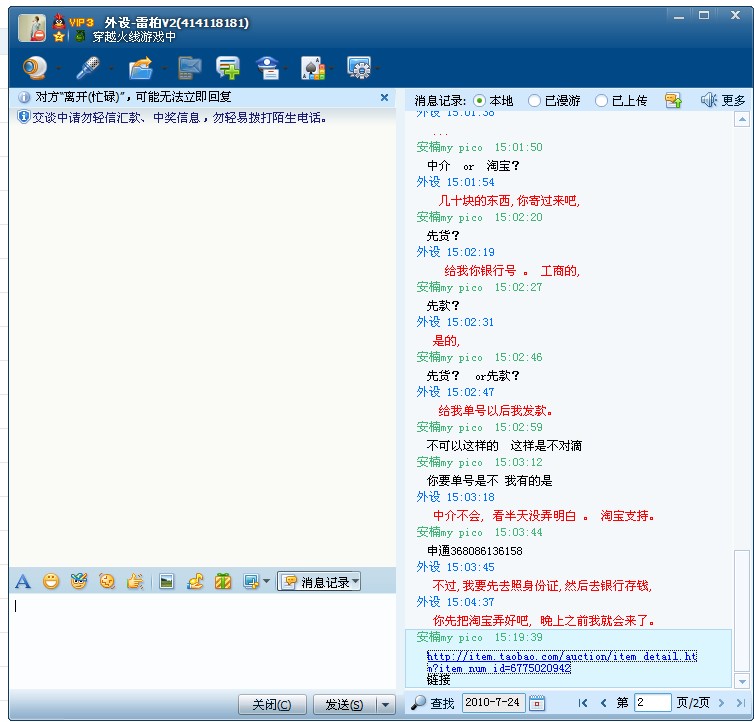Take a screenshot with screen capture icon

(x=251, y=582)
